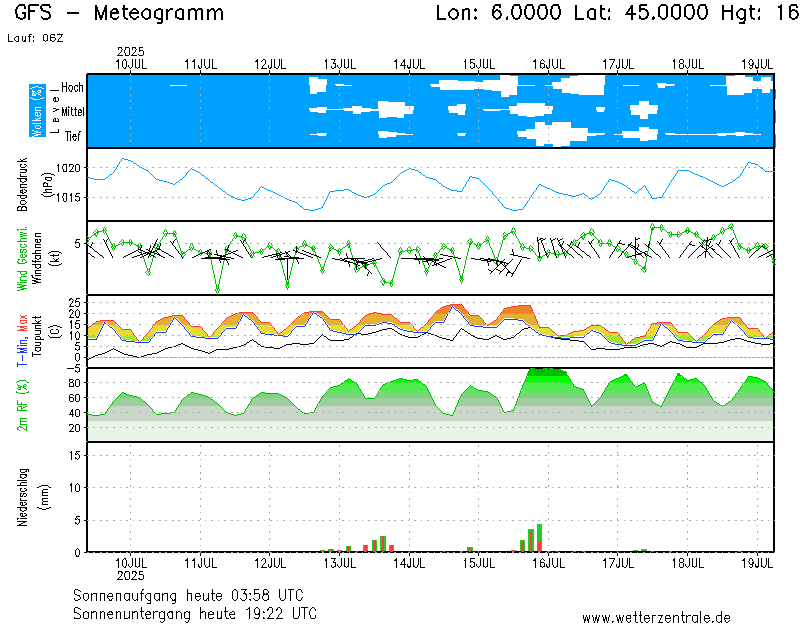Click "16JUL" on the top date axis
Image resolution: width=800 pixels, height=625 pixels.
(548, 64)
